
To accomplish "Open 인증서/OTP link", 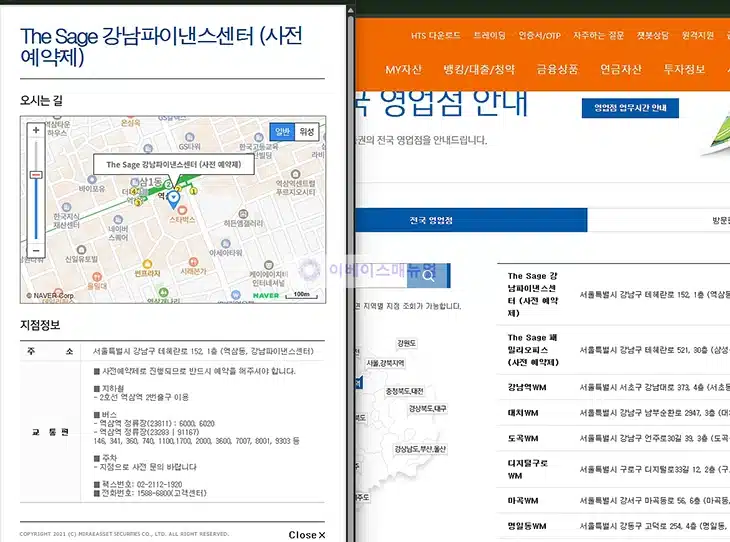I will pyautogui.click(x=539, y=35).
